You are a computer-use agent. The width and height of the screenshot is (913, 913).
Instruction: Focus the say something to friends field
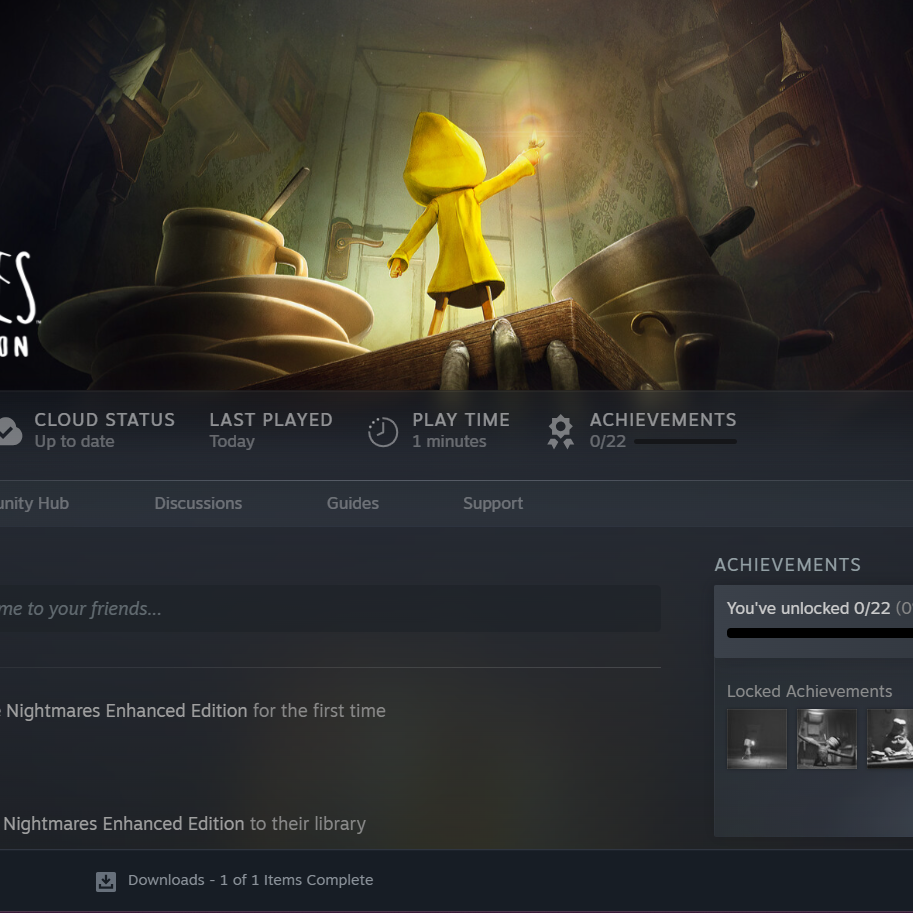click(x=330, y=608)
